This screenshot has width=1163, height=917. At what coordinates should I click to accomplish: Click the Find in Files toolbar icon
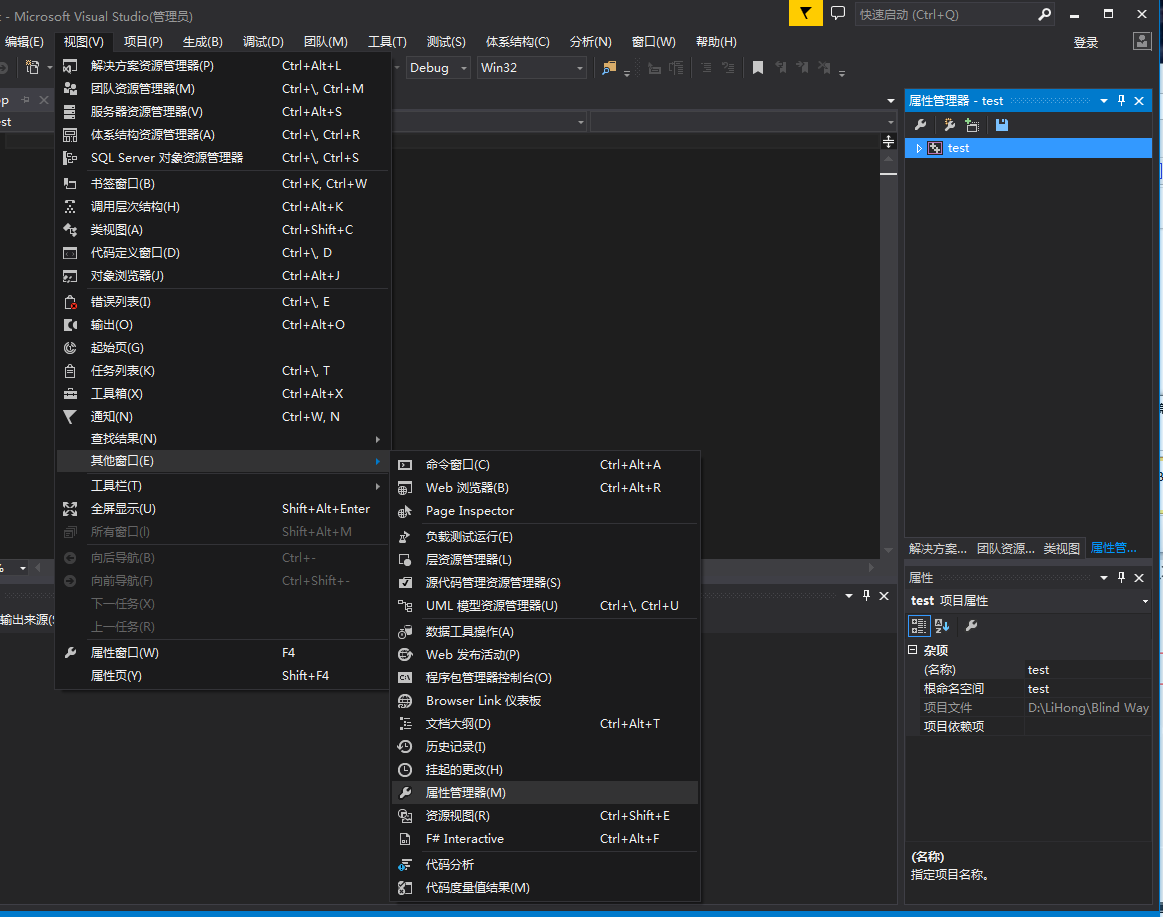click(x=609, y=68)
